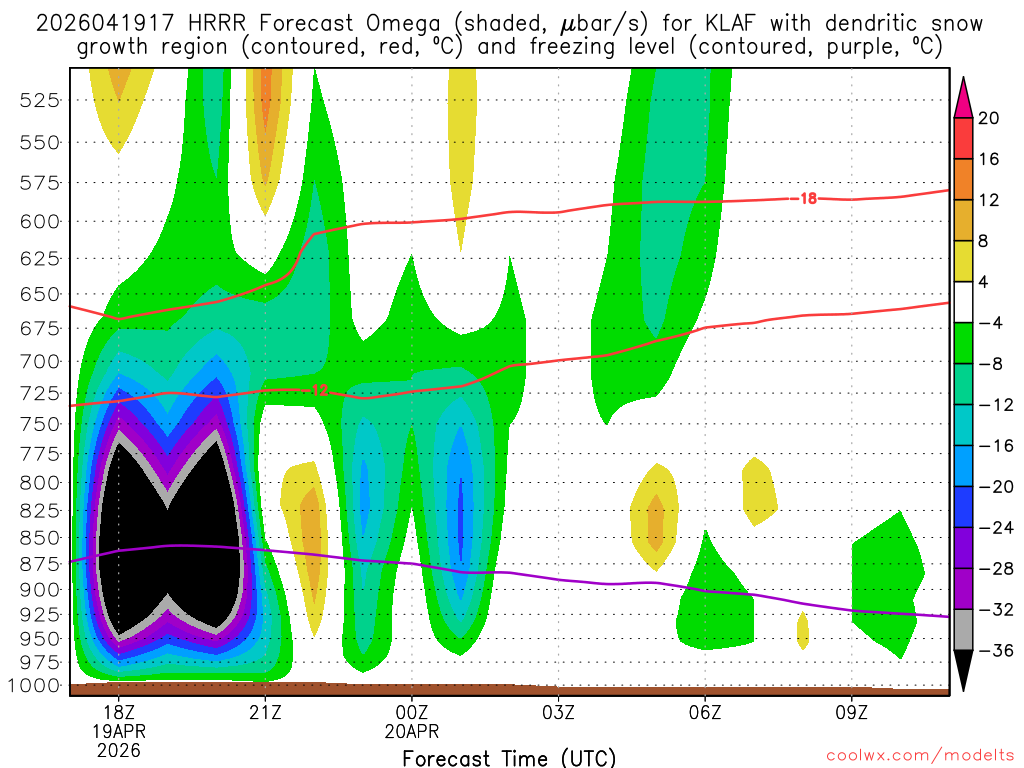Select the red colorbar segment between 16 and 20
The width and height of the screenshot is (1024, 768).
tap(964, 139)
